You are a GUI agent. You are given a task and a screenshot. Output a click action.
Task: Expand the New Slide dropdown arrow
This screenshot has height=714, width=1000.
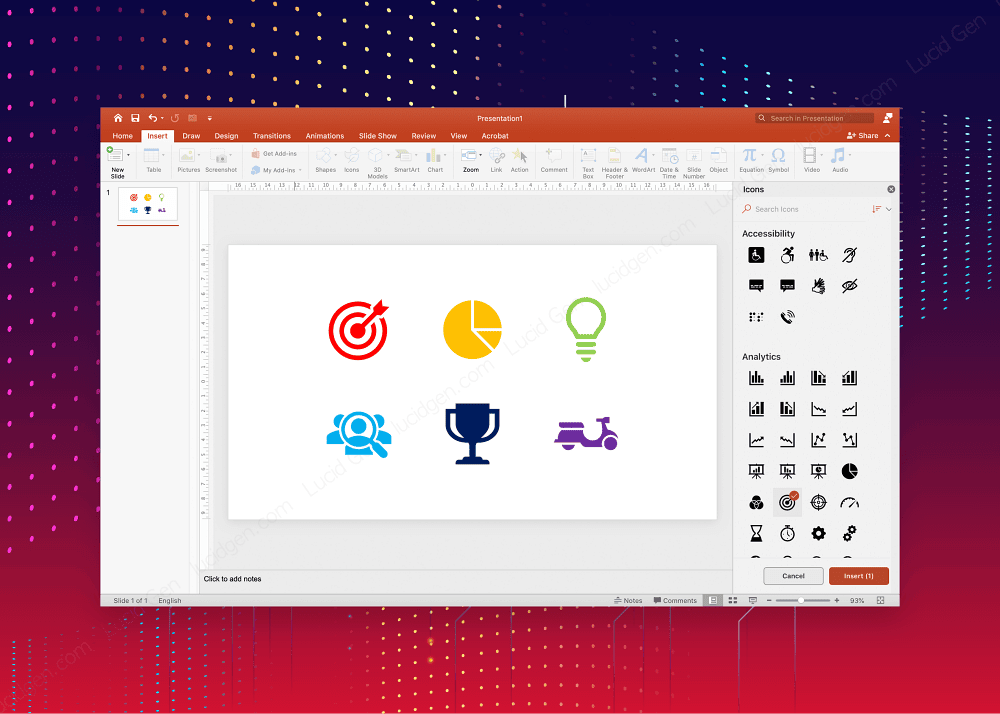[x=129, y=155]
